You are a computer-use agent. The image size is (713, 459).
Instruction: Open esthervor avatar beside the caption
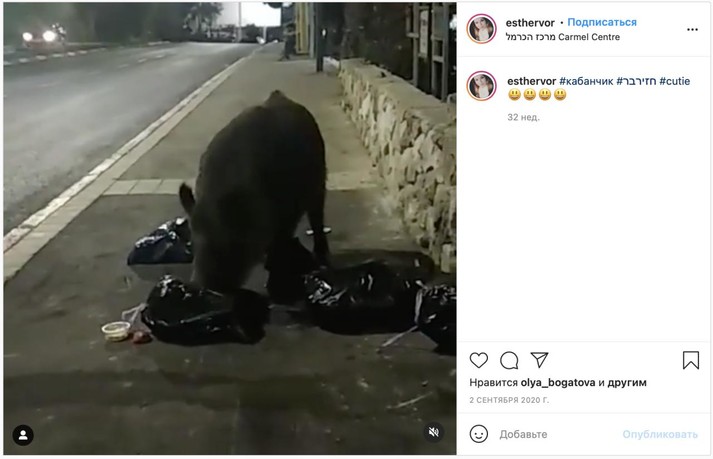(x=481, y=86)
